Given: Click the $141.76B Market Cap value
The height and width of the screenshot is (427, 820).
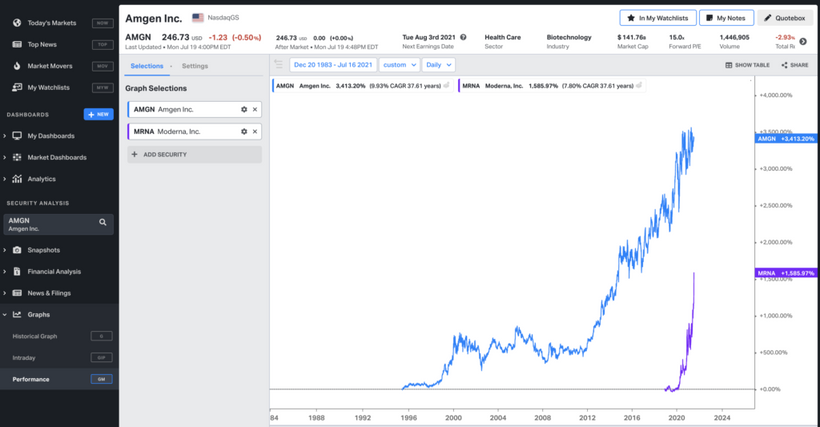Looking at the screenshot, I should pos(632,37).
